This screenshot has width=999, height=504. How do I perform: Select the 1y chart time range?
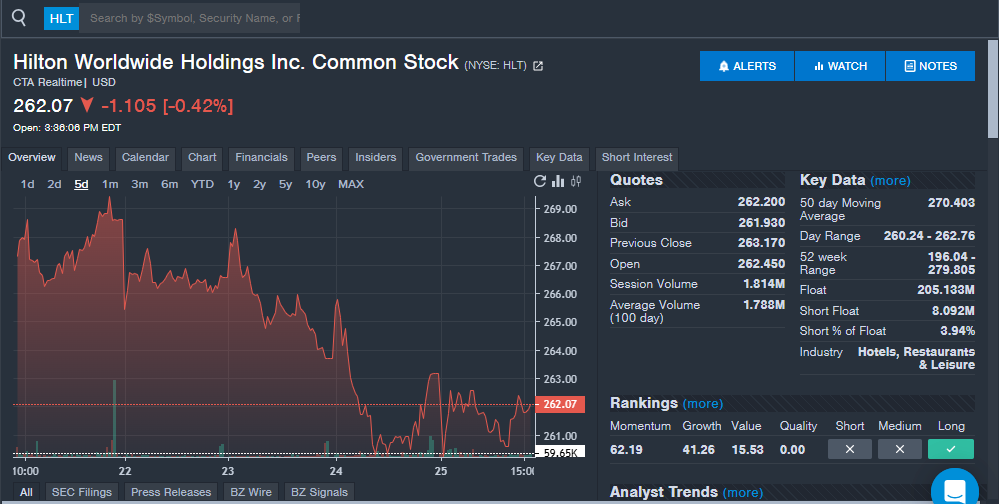(x=233, y=184)
